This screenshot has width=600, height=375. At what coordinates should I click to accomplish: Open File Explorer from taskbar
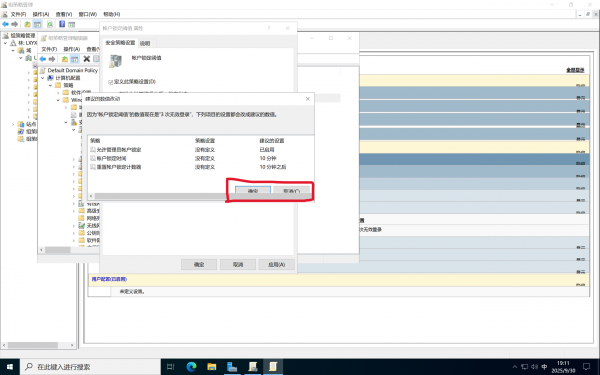[x=212, y=367]
